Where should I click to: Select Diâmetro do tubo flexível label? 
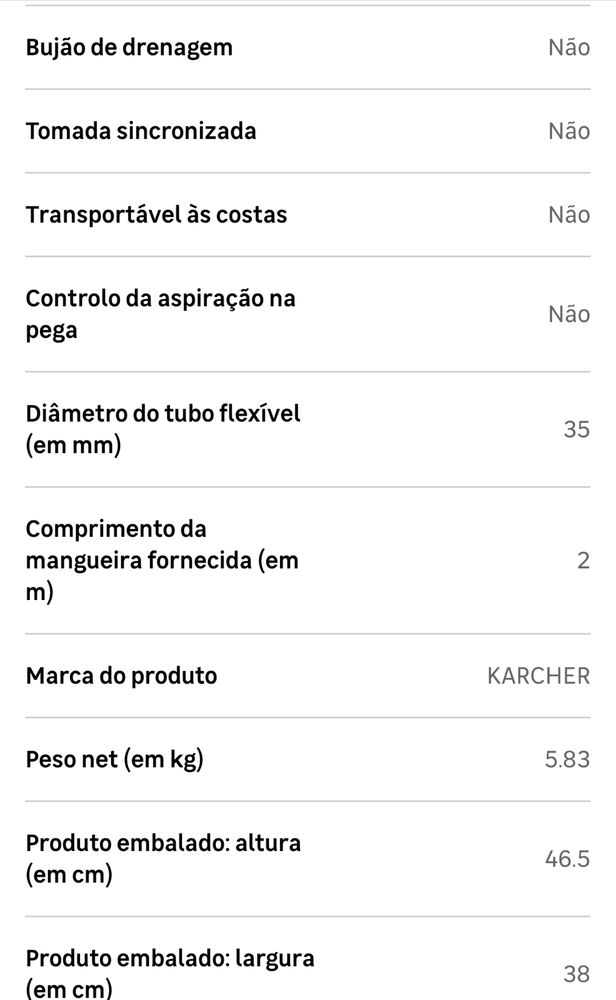point(163,429)
